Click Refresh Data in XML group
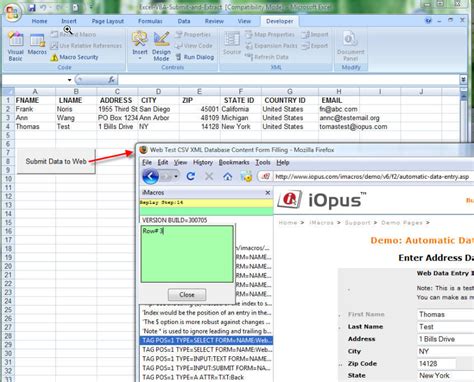474x382 pixels. 267,57
